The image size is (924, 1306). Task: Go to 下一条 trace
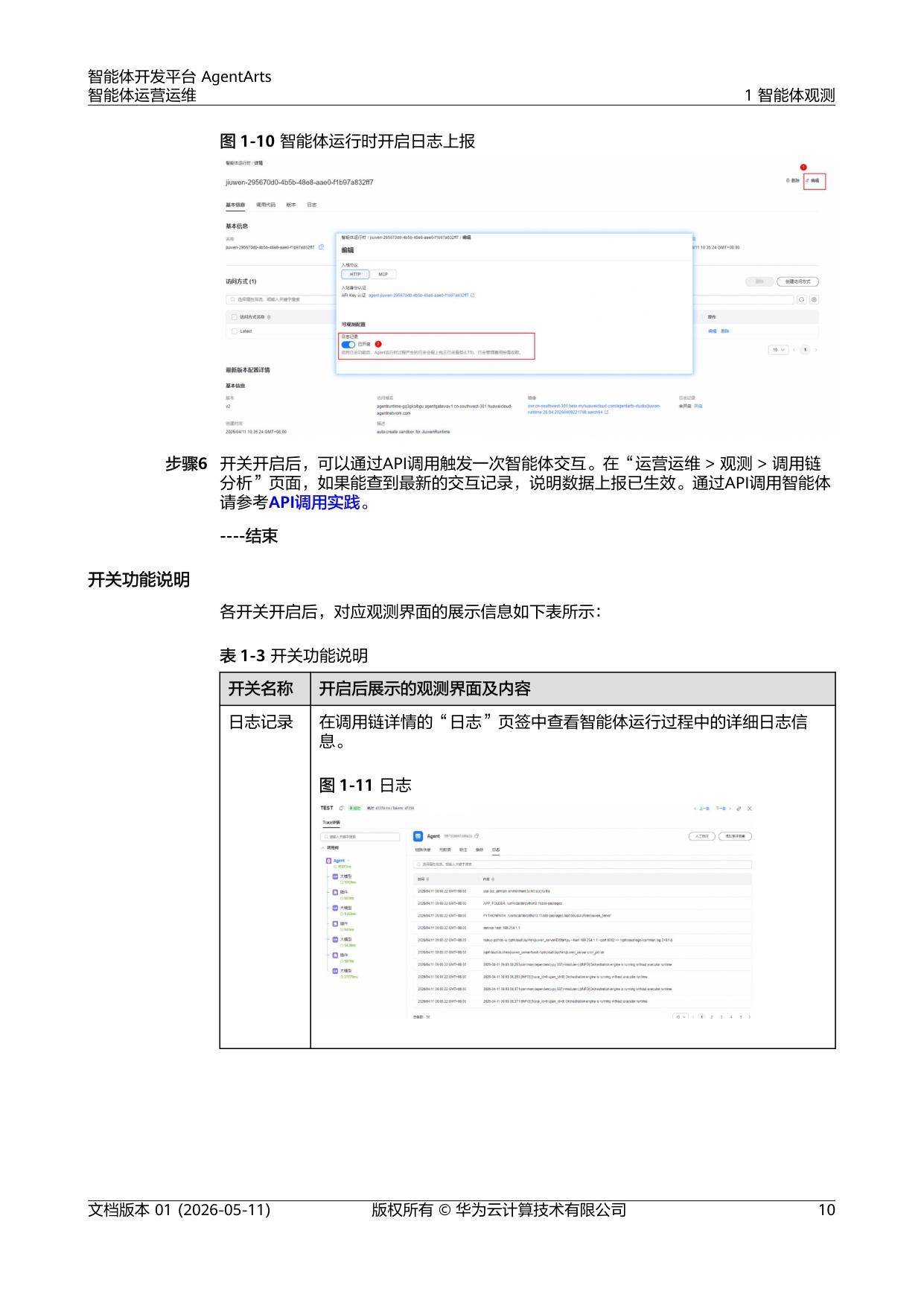[x=723, y=808]
